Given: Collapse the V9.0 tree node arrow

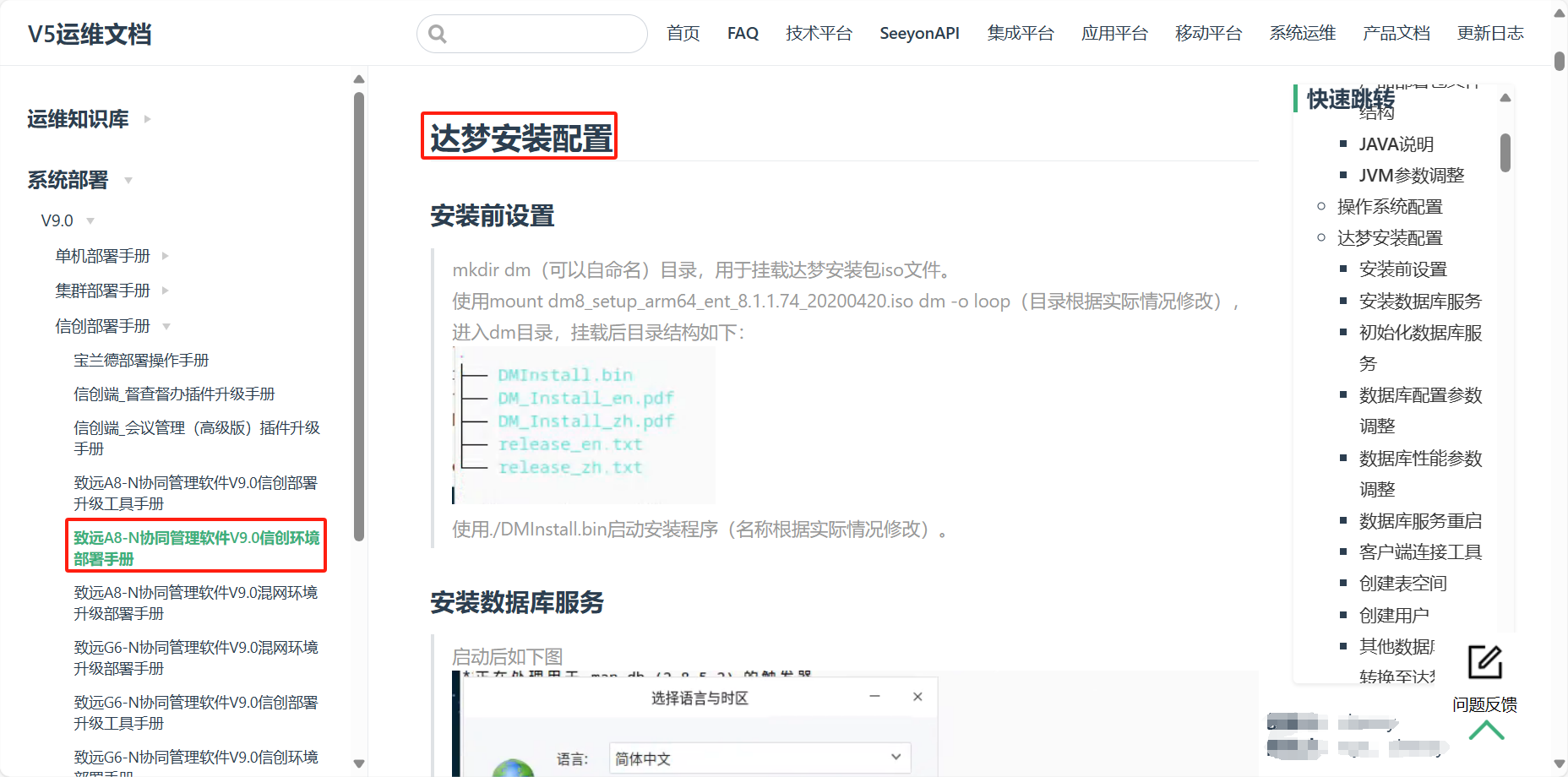Looking at the screenshot, I should pyautogui.click(x=90, y=221).
